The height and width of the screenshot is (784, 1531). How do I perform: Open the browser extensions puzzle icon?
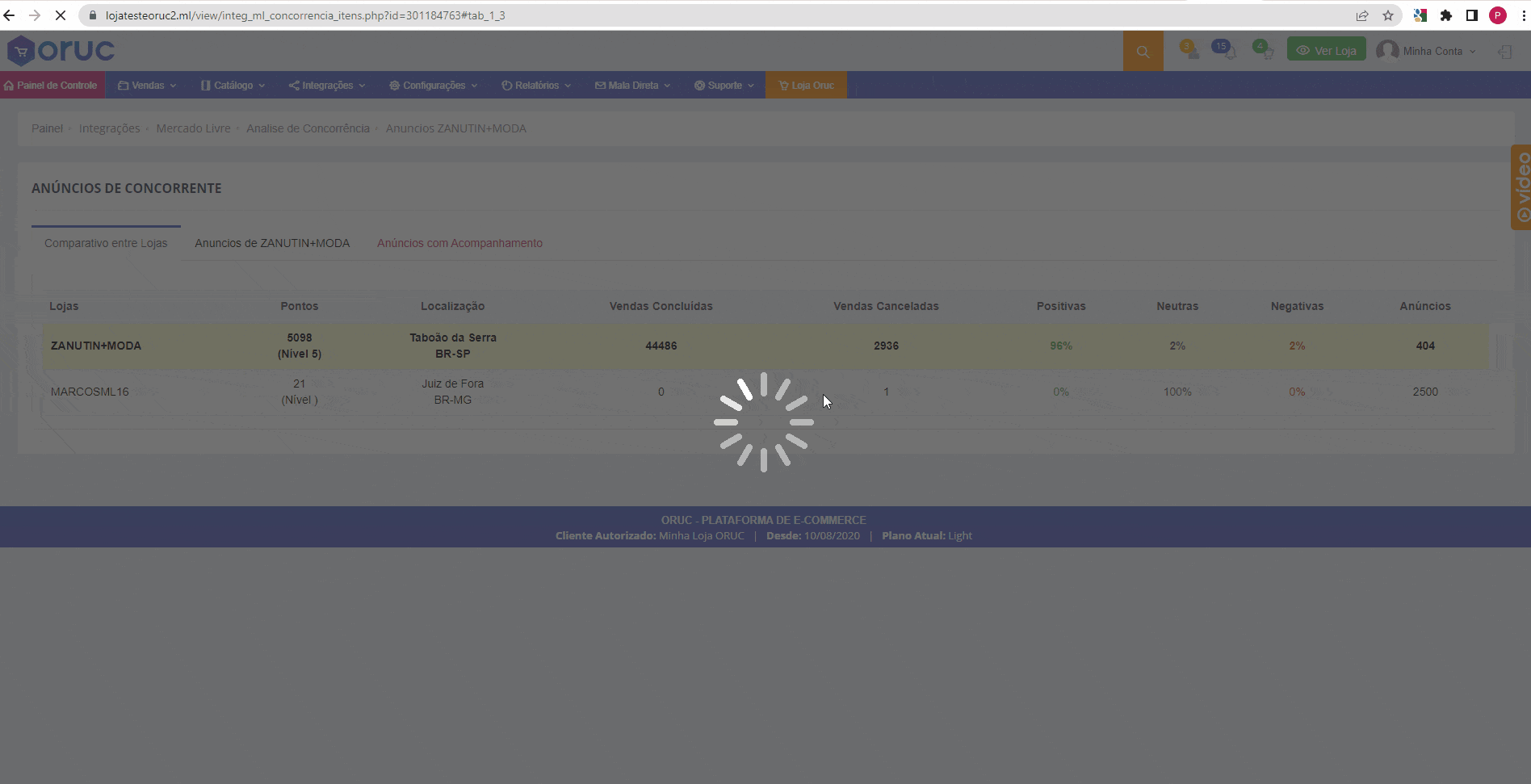(1446, 15)
